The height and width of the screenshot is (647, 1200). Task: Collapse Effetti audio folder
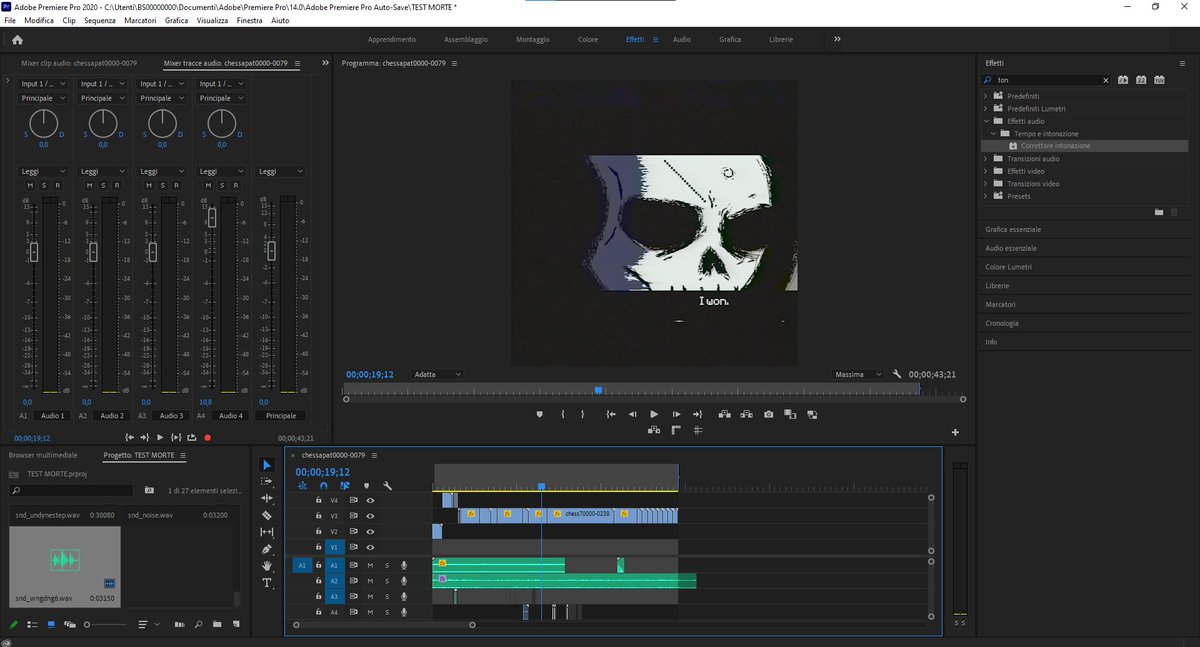click(x=986, y=121)
